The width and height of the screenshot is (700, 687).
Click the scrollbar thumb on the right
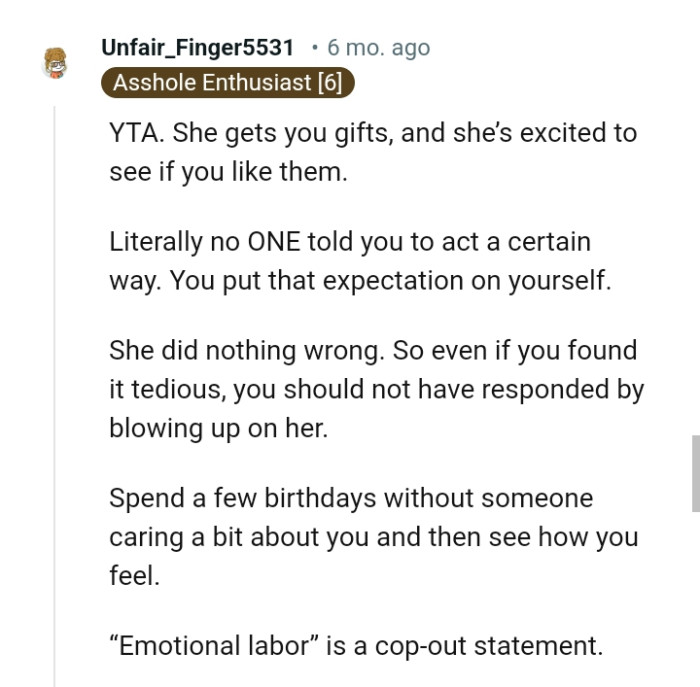(x=695, y=473)
